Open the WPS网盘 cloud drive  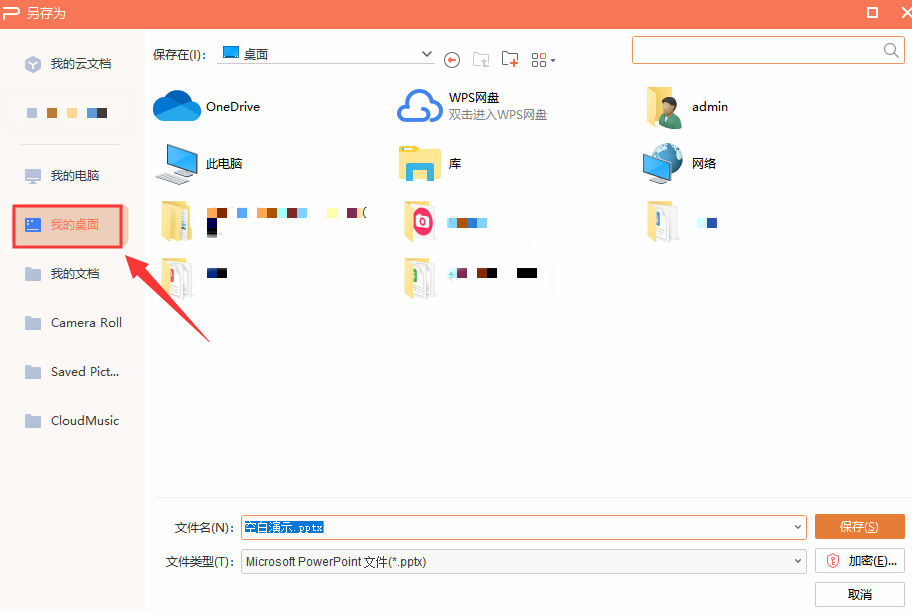(x=472, y=106)
